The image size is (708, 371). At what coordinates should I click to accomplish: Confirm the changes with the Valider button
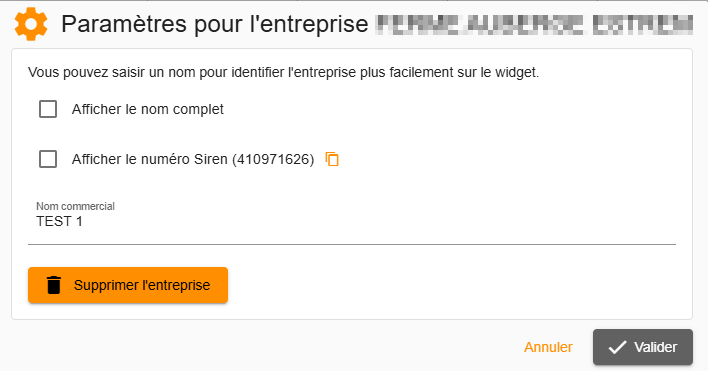point(643,347)
